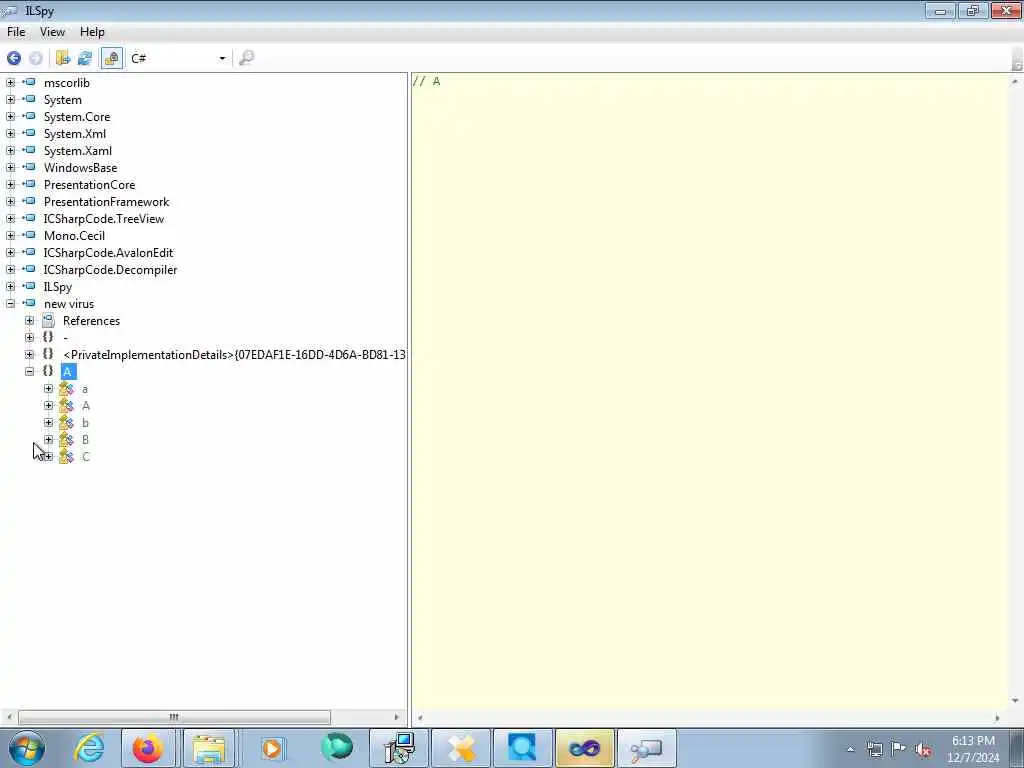The height and width of the screenshot is (768, 1024).
Task: Click the dash namespace braces icon
Action: (48, 337)
